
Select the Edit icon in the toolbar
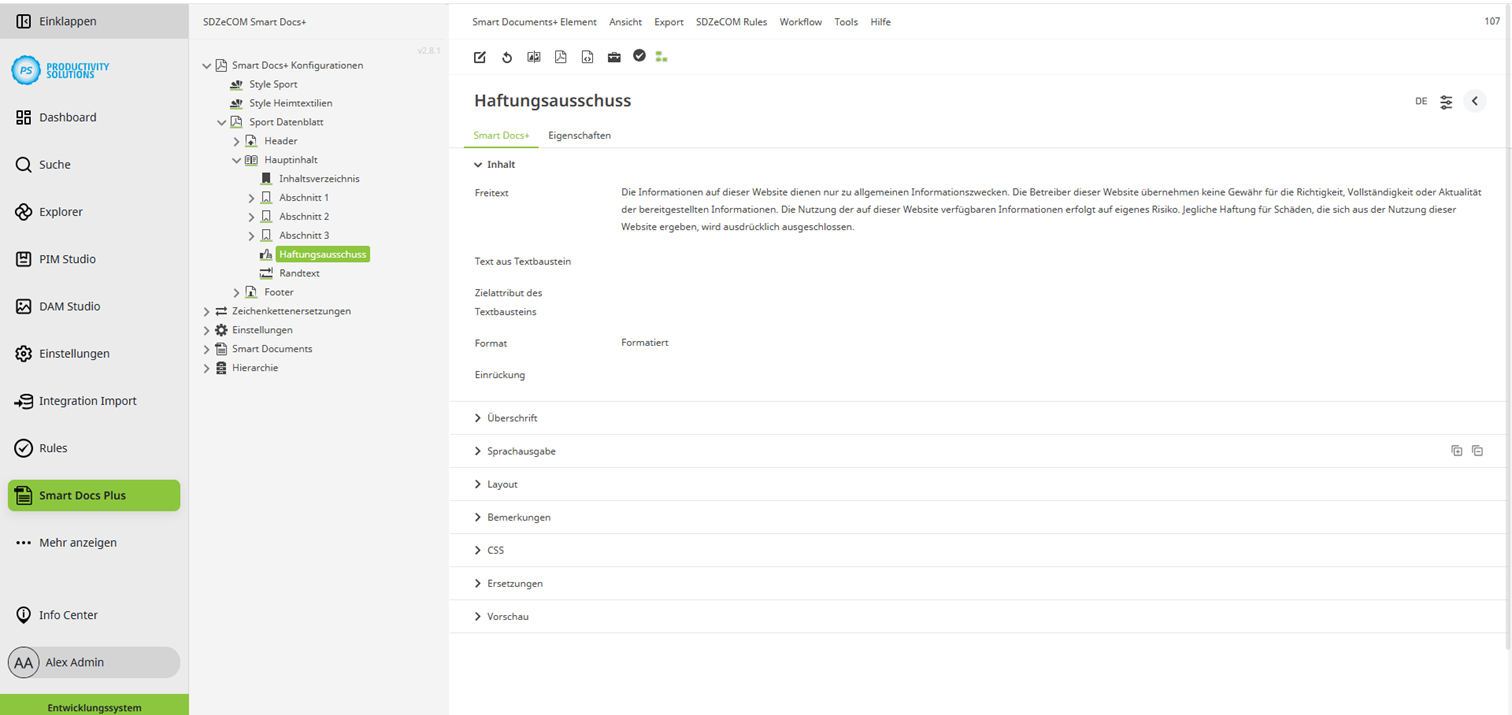click(x=479, y=57)
